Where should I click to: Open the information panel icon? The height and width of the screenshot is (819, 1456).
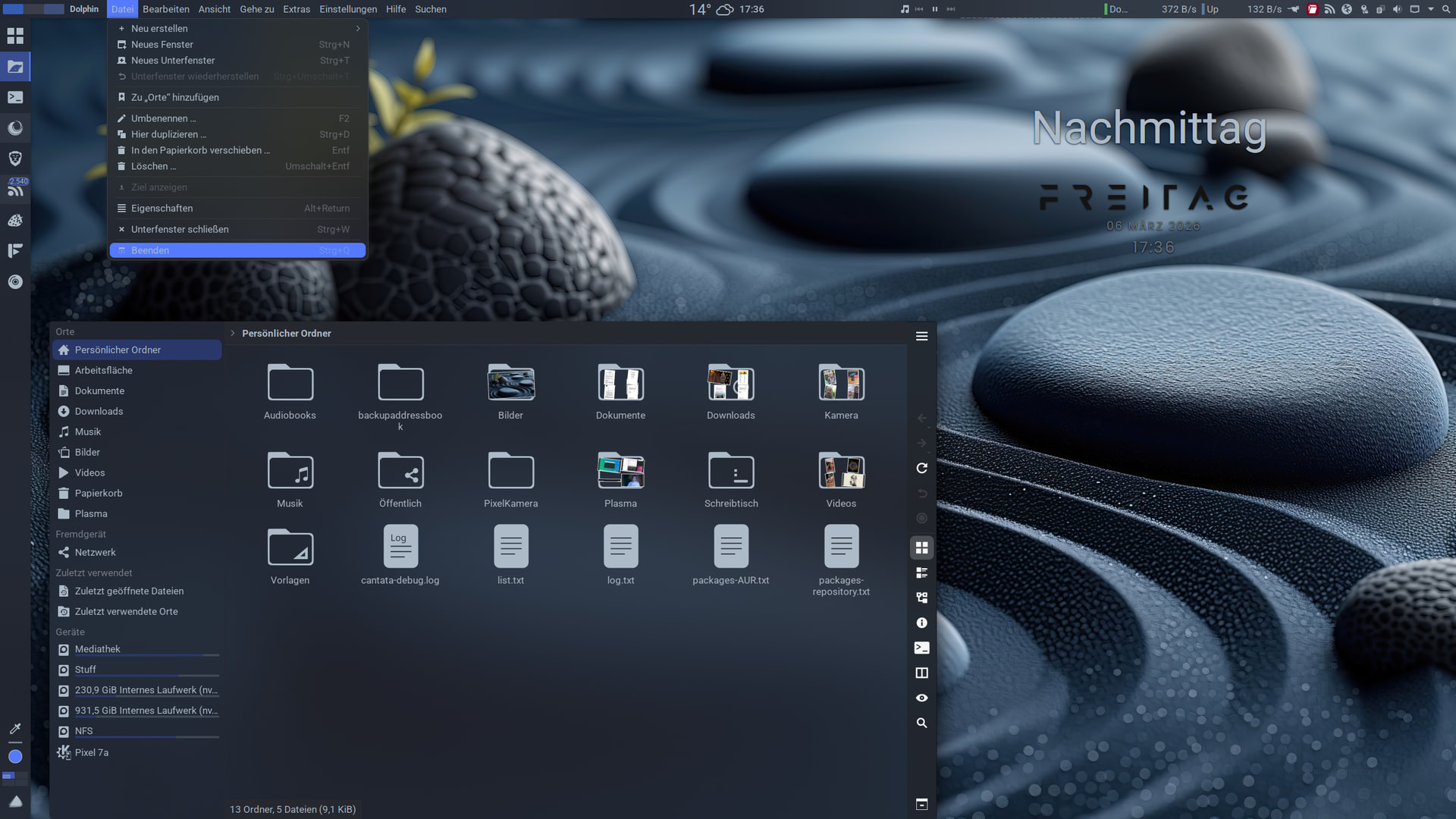tap(921, 623)
